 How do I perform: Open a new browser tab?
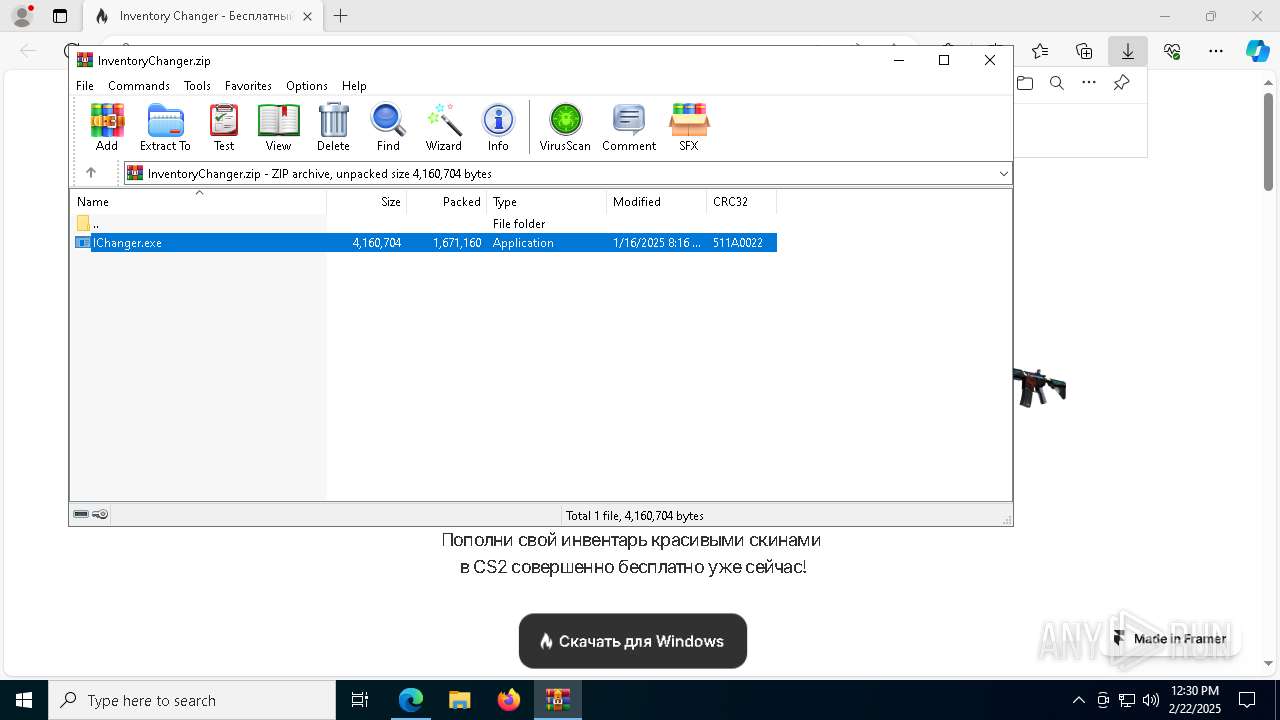341,16
